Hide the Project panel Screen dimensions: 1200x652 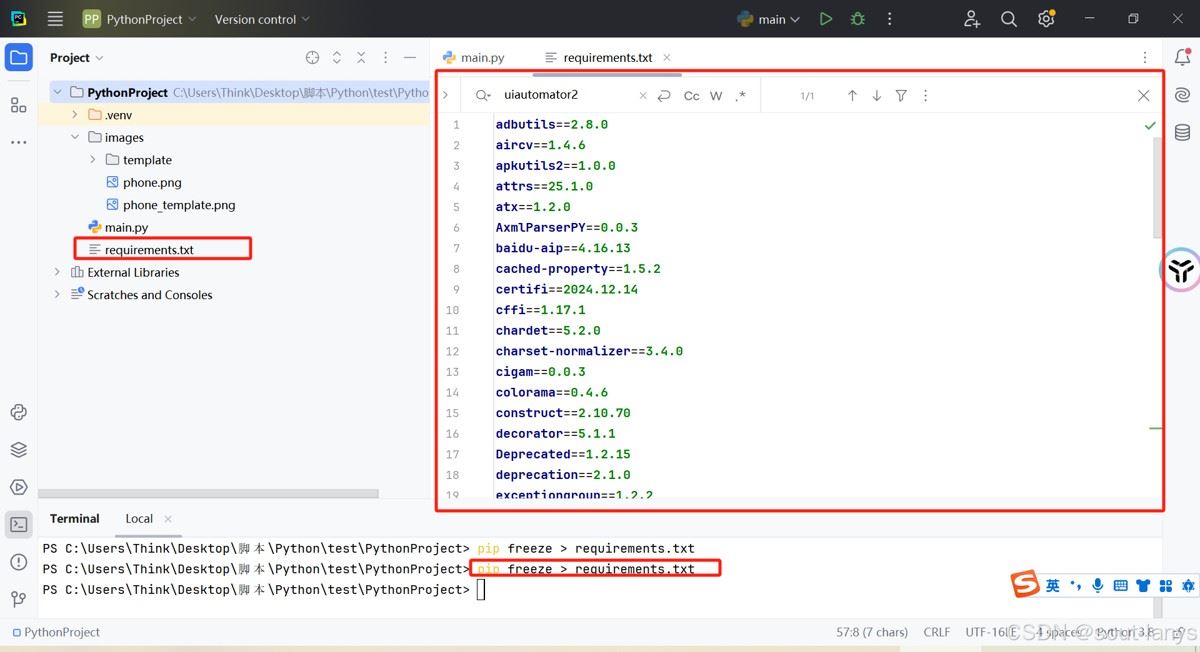[410, 58]
